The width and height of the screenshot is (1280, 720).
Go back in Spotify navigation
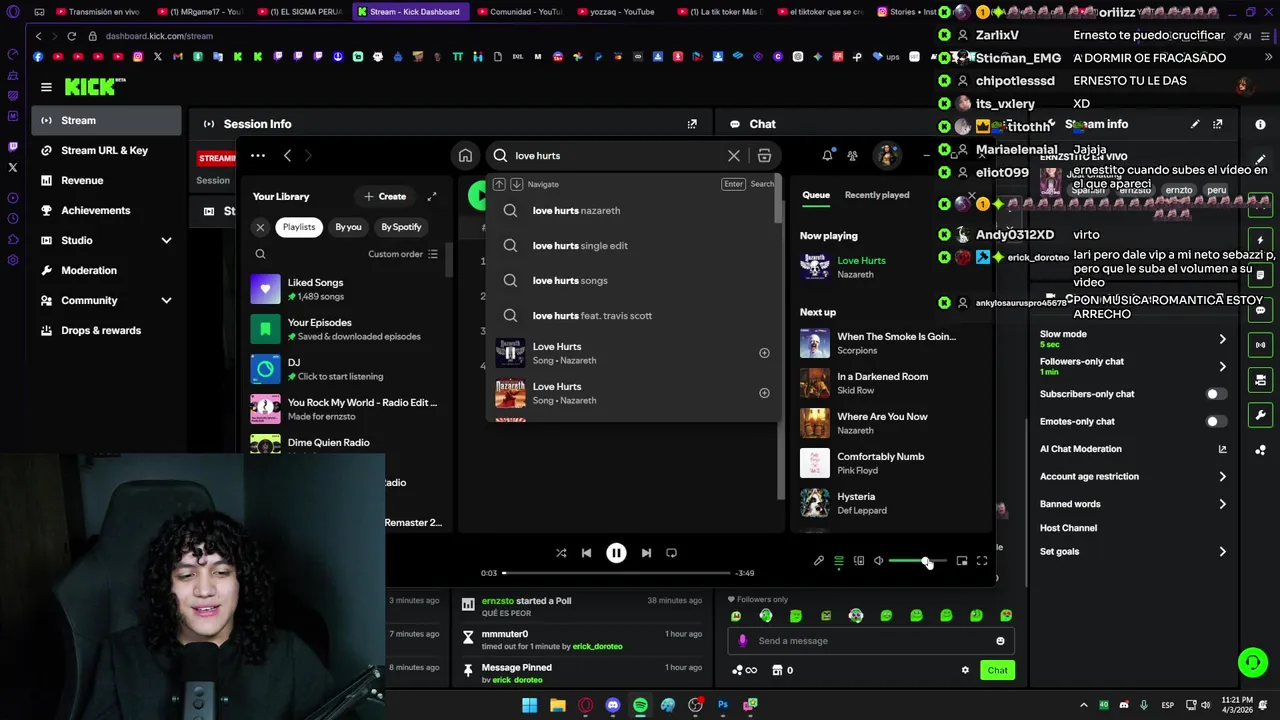[x=287, y=156]
